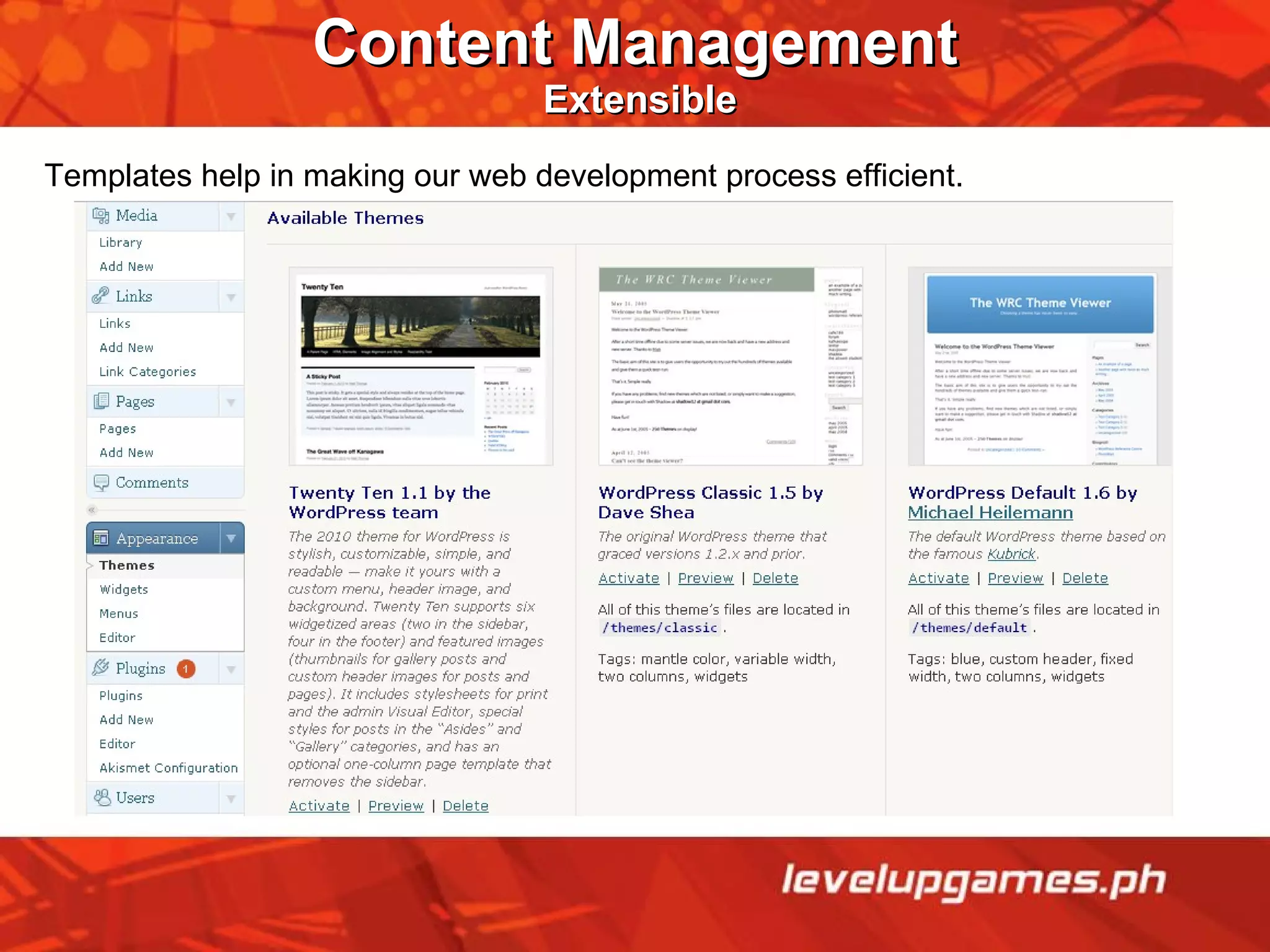Click the /themes/default path text
The image size is (1270, 952).
tap(969, 627)
